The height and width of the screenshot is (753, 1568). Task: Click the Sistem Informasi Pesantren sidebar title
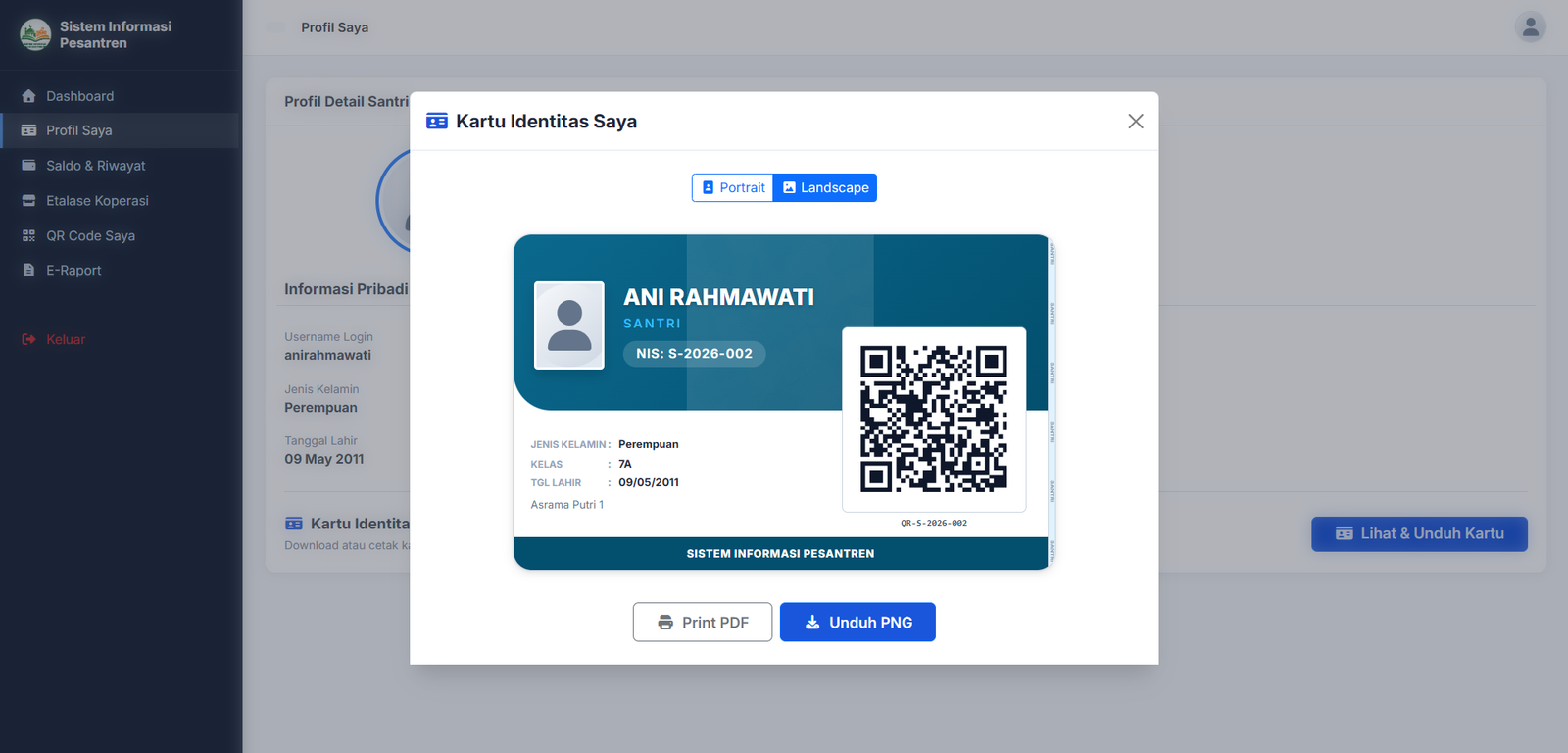click(116, 34)
